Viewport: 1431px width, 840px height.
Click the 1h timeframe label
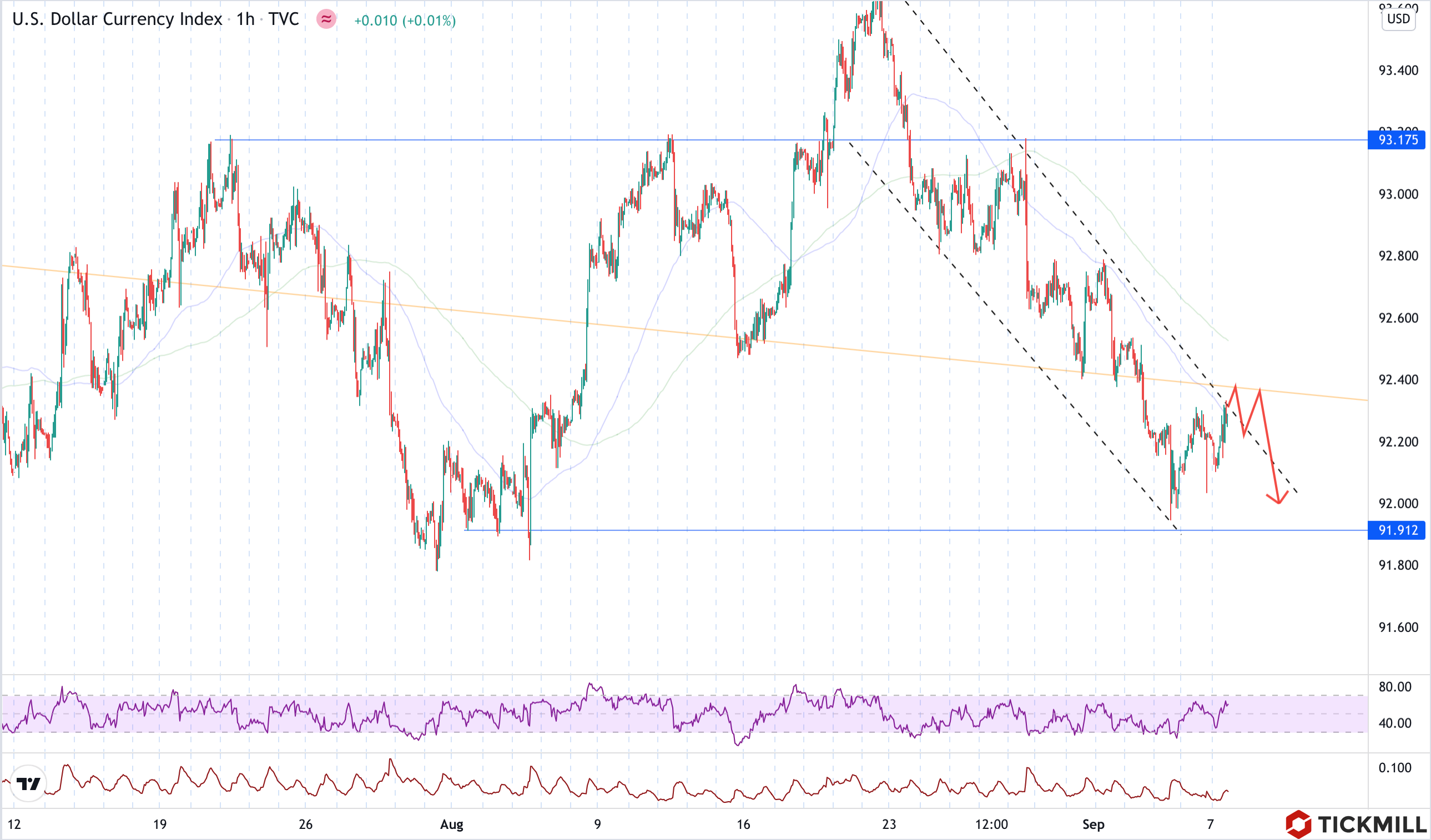pyautogui.click(x=245, y=19)
